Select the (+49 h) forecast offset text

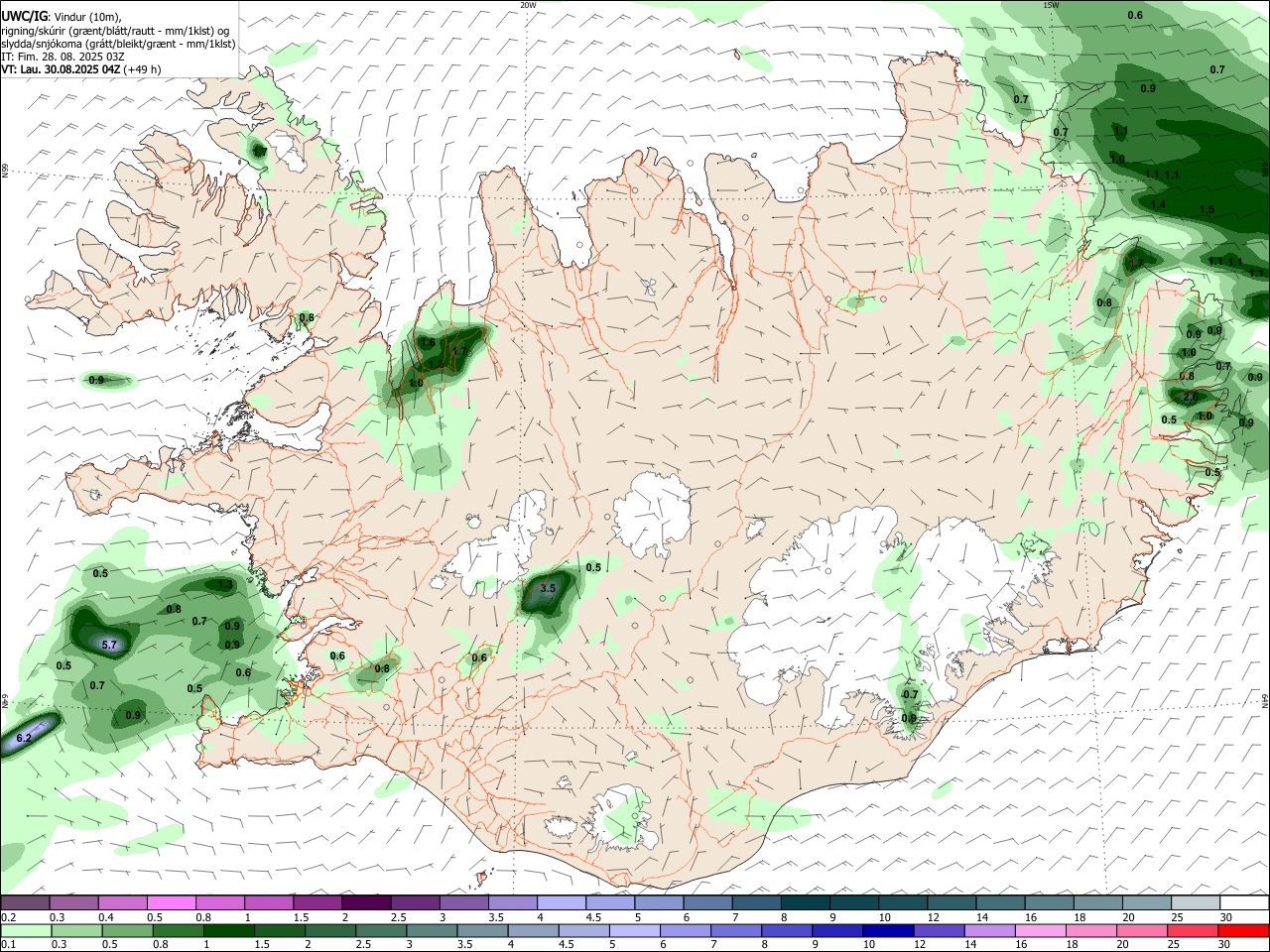[143, 69]
